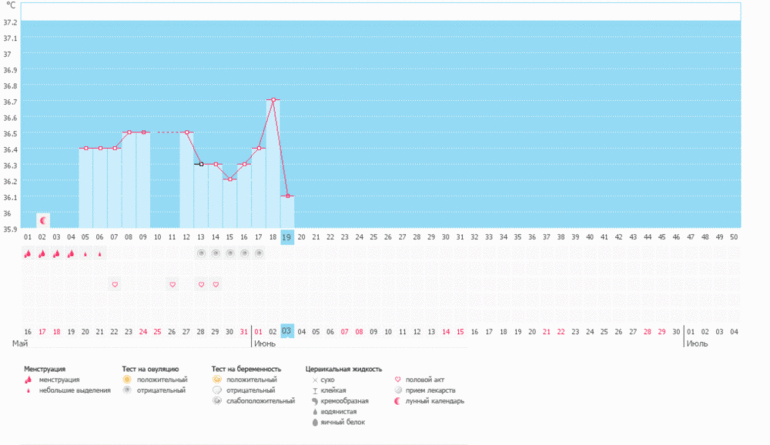Click the 36.1 temperature point on day 19
The height and width of the screenshot is (445, 770).
287,196
